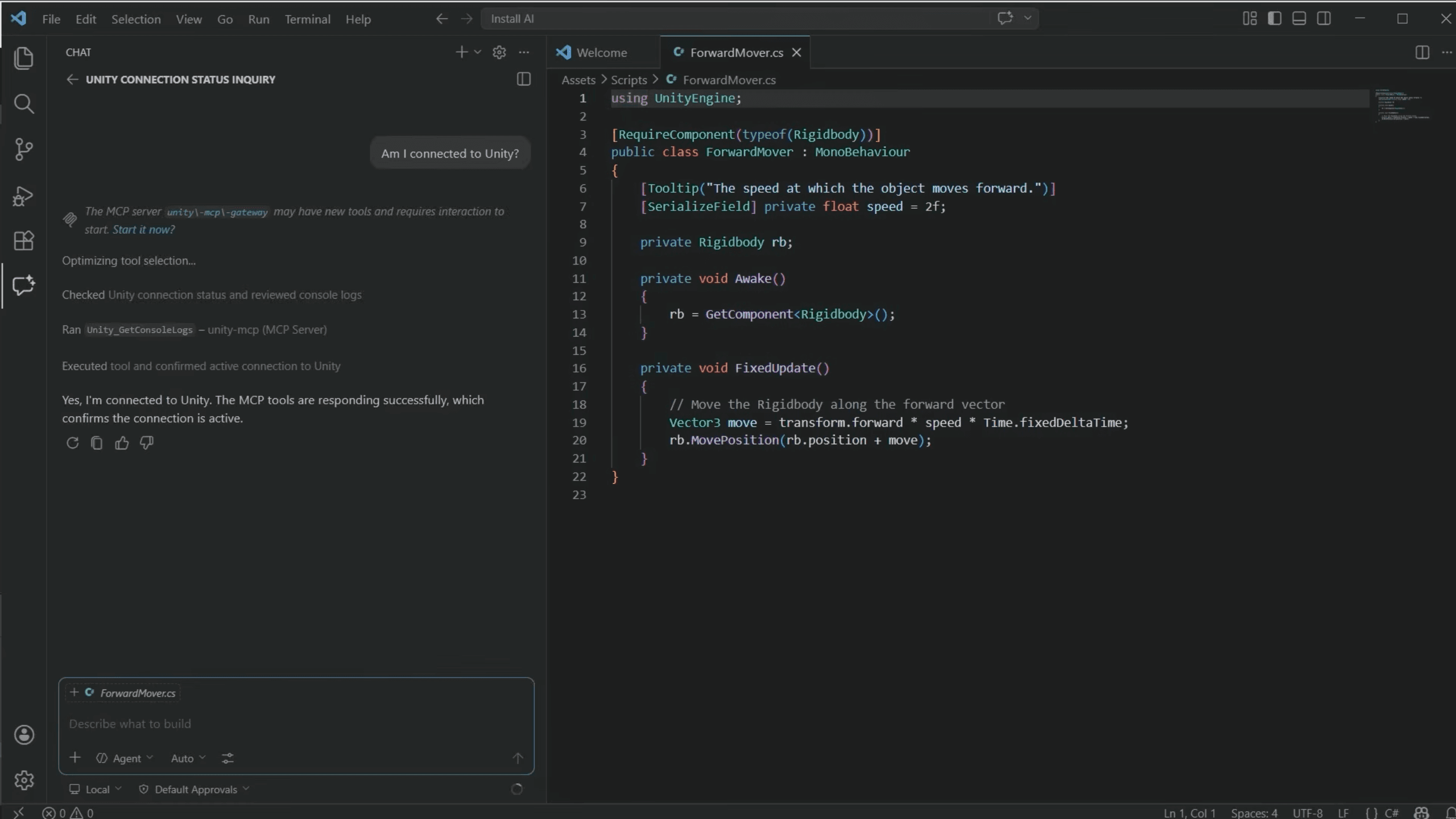
Task: Open the Selection menu
Action: pyautogui.click(x=136, y=19)
